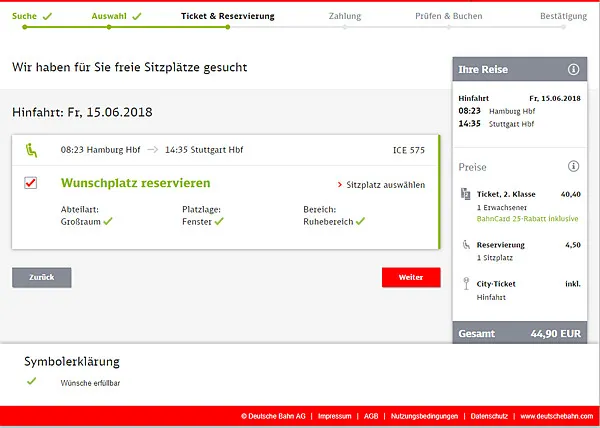
Task: Click BahnCard 25-Rabatt inklusive text
Action: [x=527, y=219]
